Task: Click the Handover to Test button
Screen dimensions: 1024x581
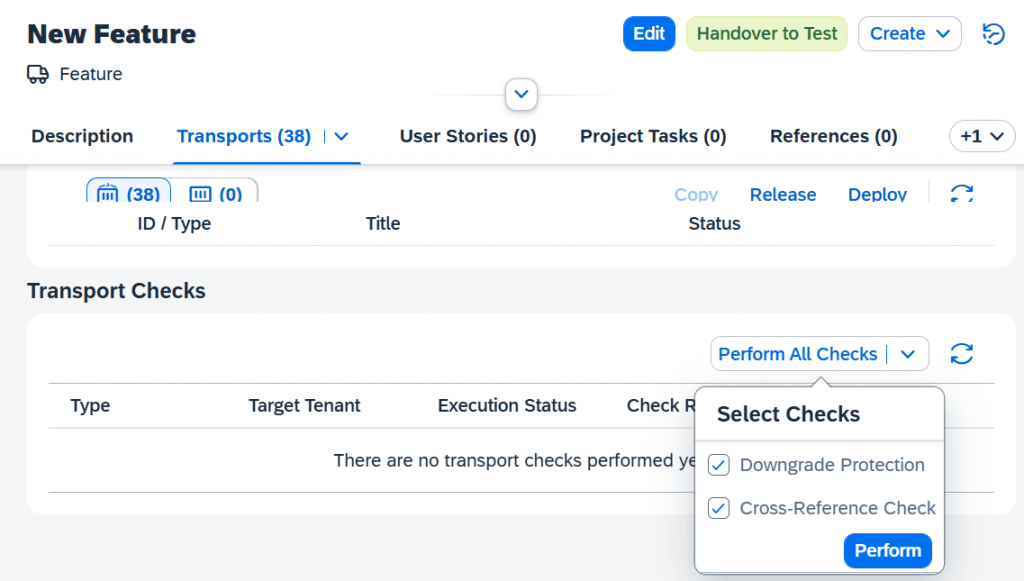Action: pyautogui.click(x=767, y=33)
